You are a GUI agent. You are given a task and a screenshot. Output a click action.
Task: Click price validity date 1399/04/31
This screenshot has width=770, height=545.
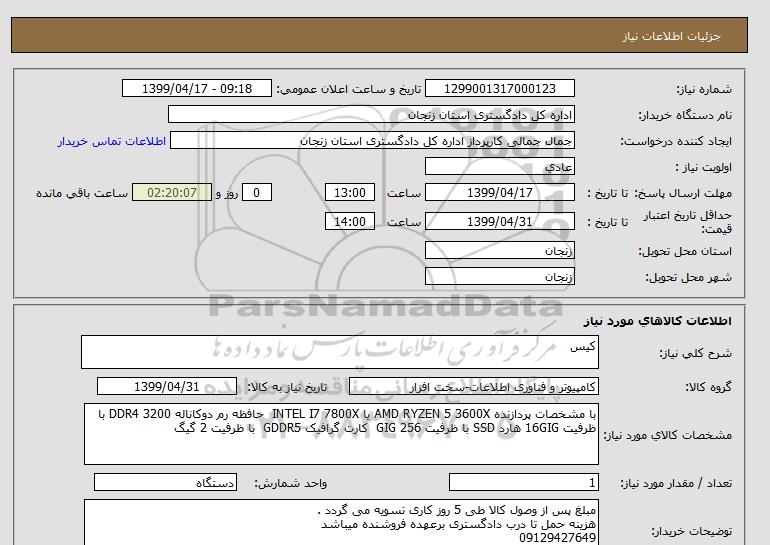pos(499,221)
